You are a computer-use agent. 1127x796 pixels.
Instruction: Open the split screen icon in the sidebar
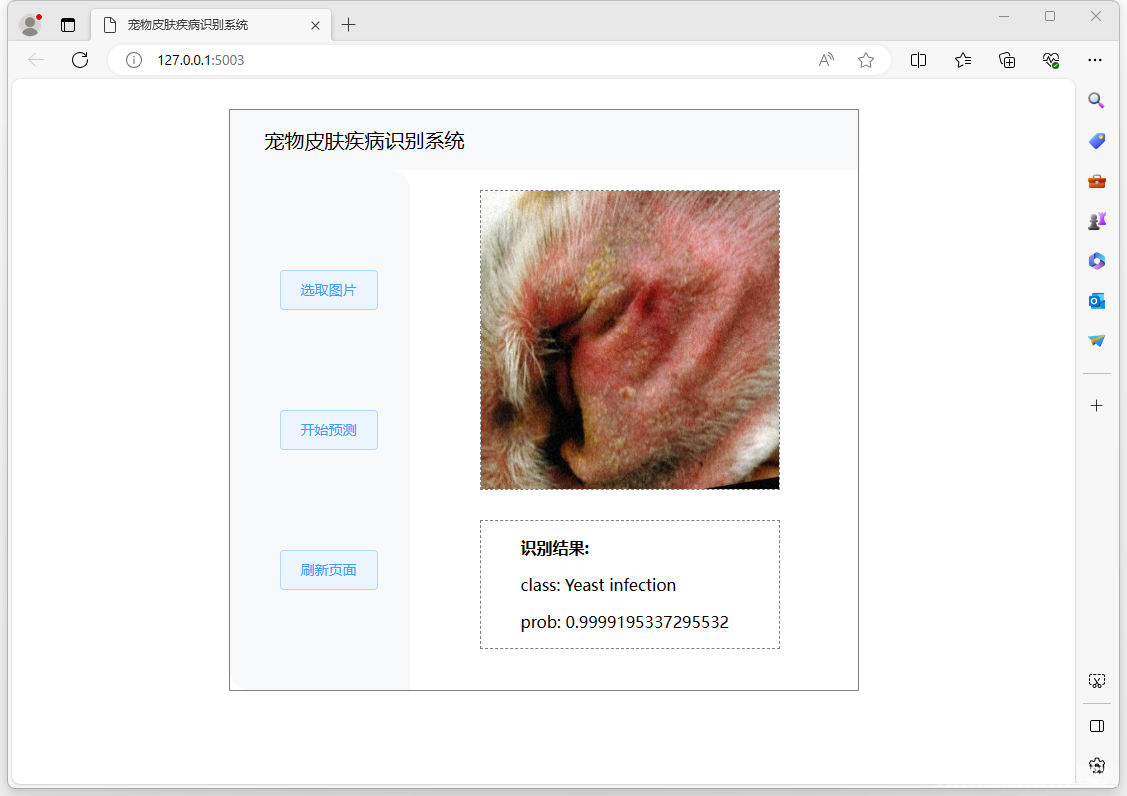tap(1096, 723)
